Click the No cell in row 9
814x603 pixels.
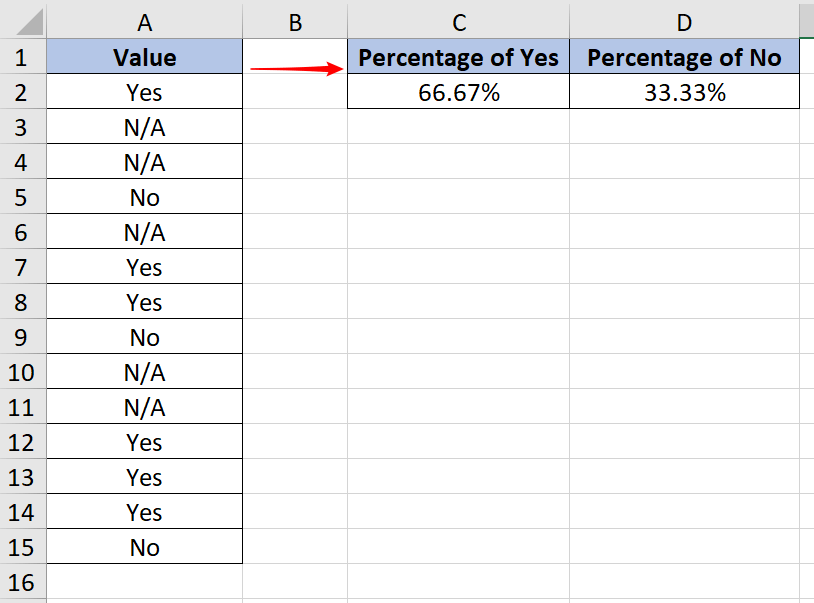point(144,336)
